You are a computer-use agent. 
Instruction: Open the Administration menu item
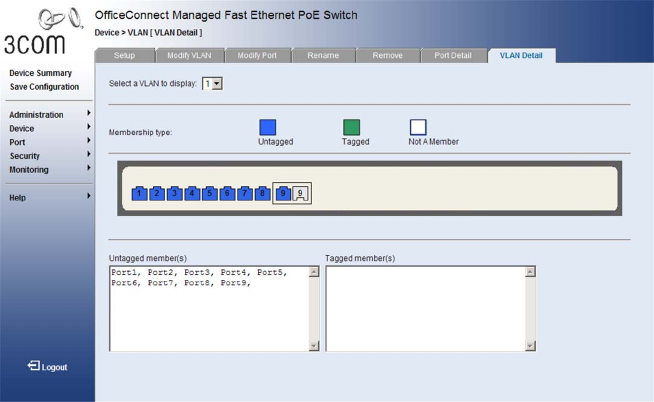tap(36, 115)
